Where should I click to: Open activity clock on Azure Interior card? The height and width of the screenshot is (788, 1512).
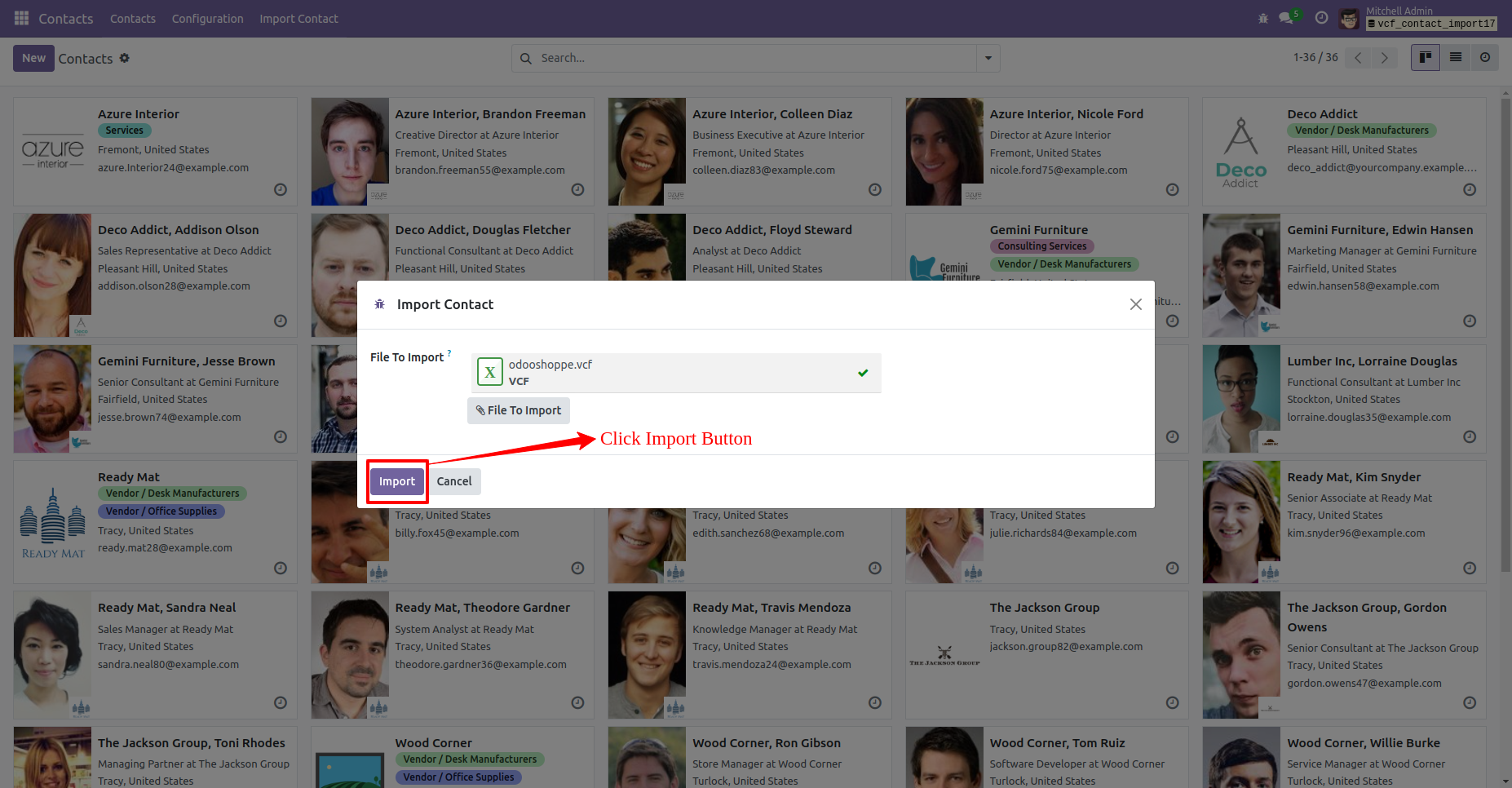click(x=281, y=189)
